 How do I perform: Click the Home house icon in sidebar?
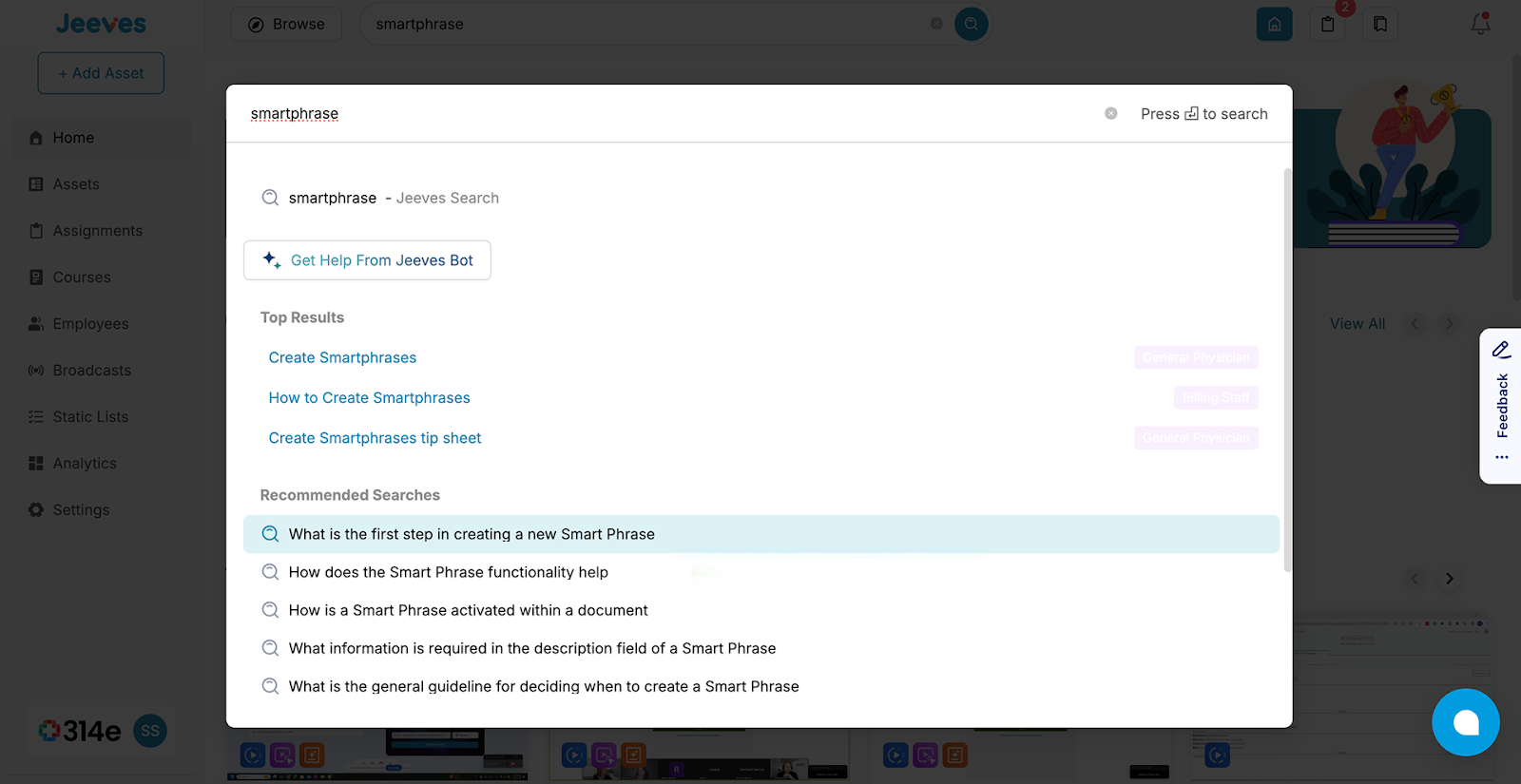pos(36,138)
